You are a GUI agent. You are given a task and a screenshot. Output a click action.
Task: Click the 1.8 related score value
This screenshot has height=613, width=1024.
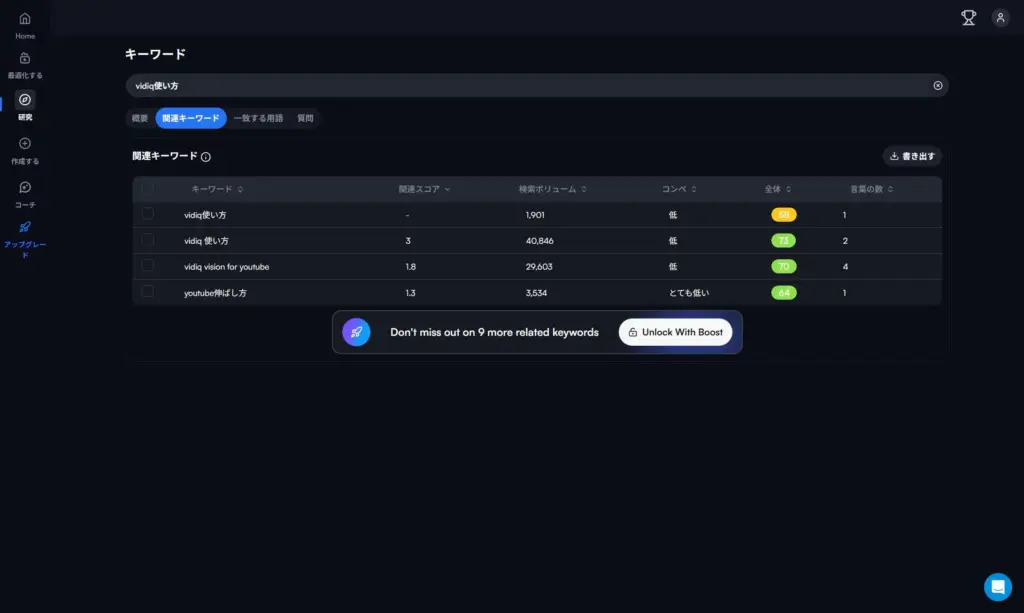tap(410, 267)
